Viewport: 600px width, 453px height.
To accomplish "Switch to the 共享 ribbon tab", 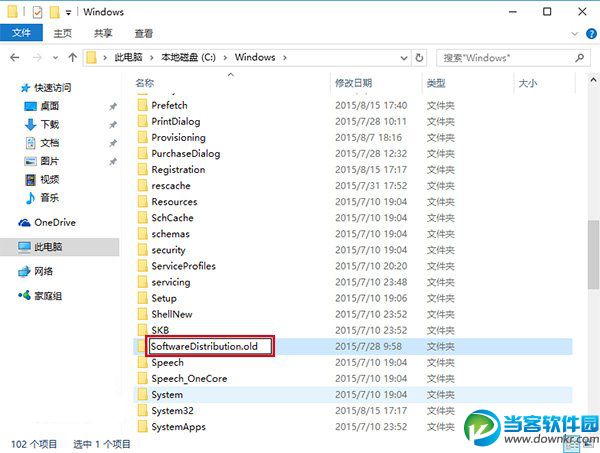I will point(103,33).
